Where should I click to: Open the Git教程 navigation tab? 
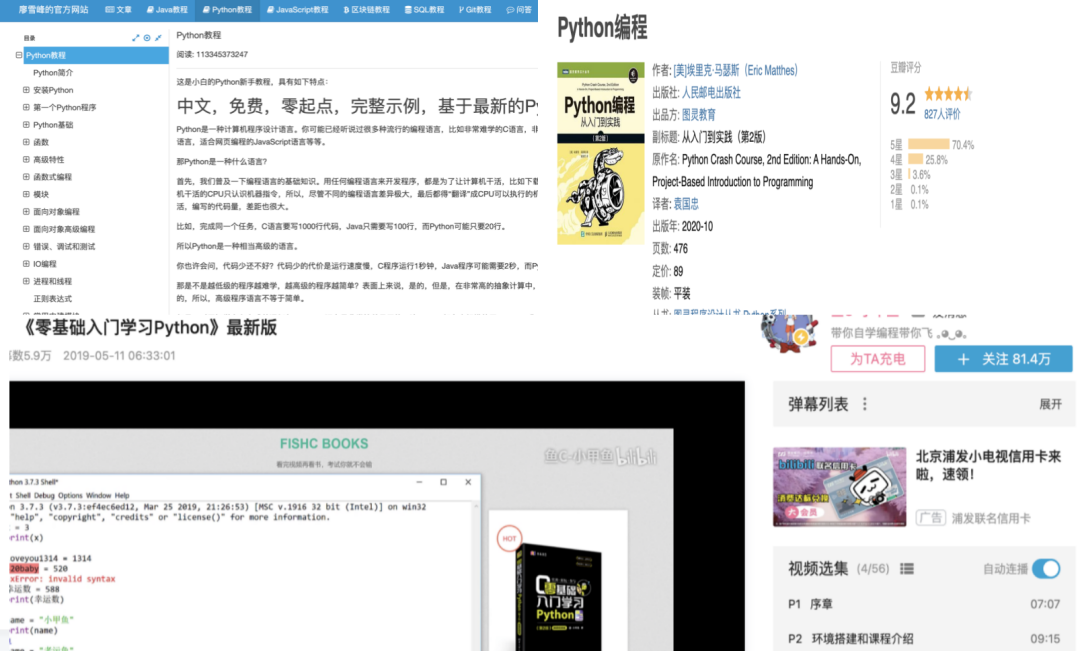475,10
